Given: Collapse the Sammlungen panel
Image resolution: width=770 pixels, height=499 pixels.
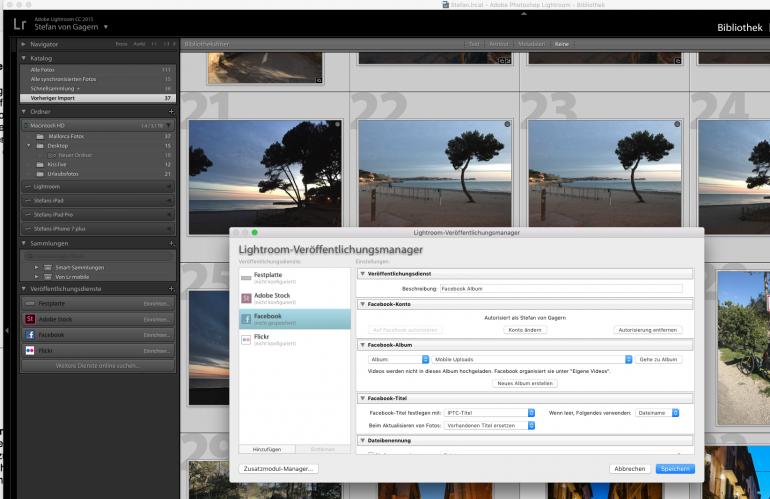Looking at the screenshot, I should 23,243.
